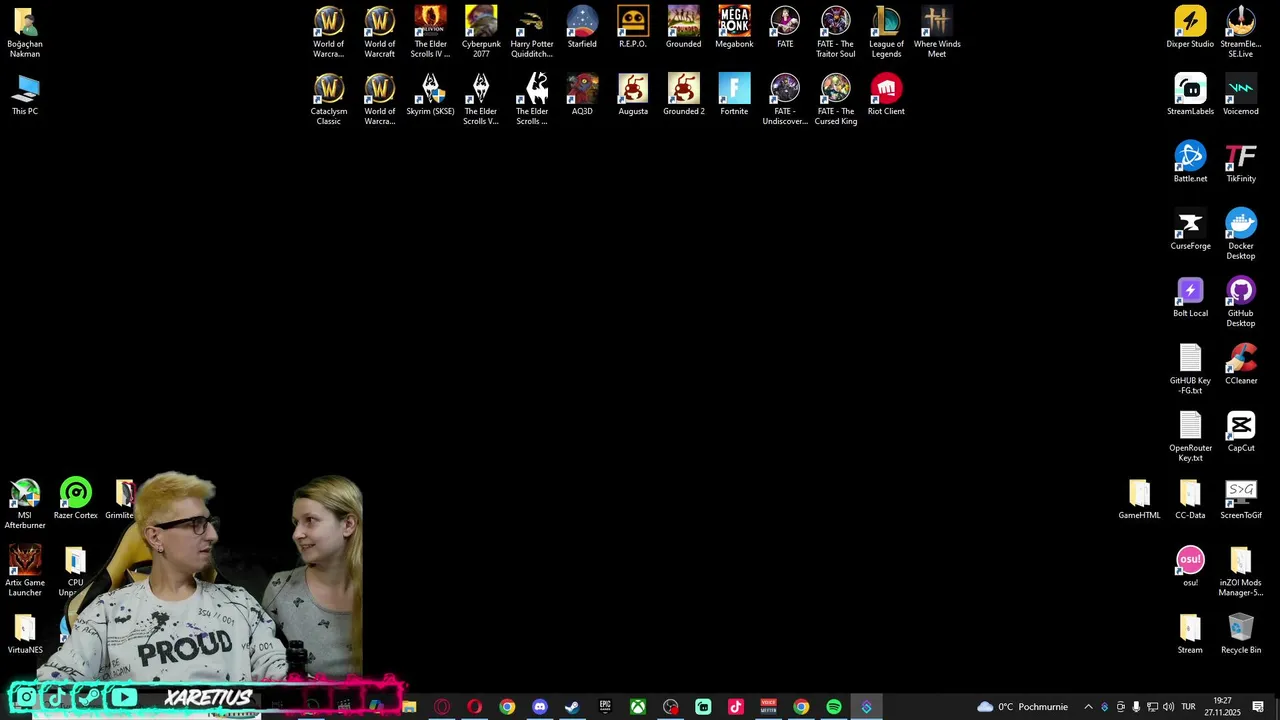Open the Boğaçhan Nakman user folder
The width and height of the screenshot is (1280, 720).
coord(25,32)
